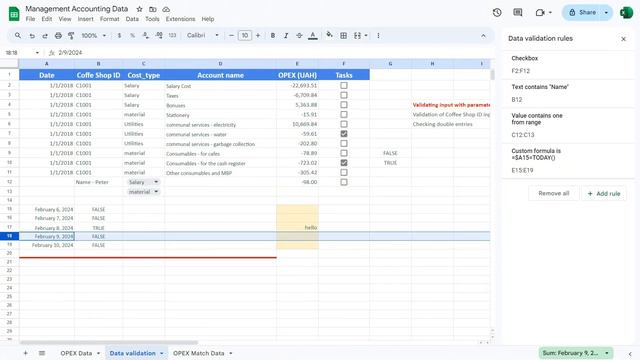
Task: Format as percent
Action: [132, 36]
